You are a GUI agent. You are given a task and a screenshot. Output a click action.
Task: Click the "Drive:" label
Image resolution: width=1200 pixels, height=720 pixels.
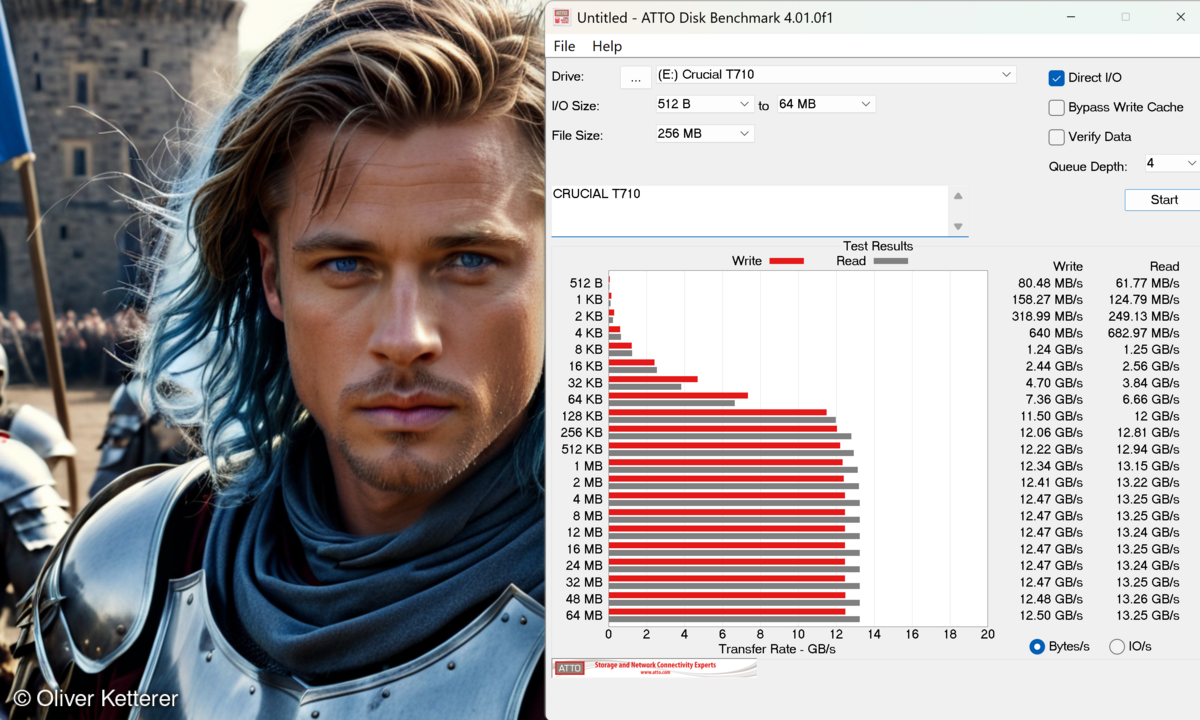pos(568,77)
